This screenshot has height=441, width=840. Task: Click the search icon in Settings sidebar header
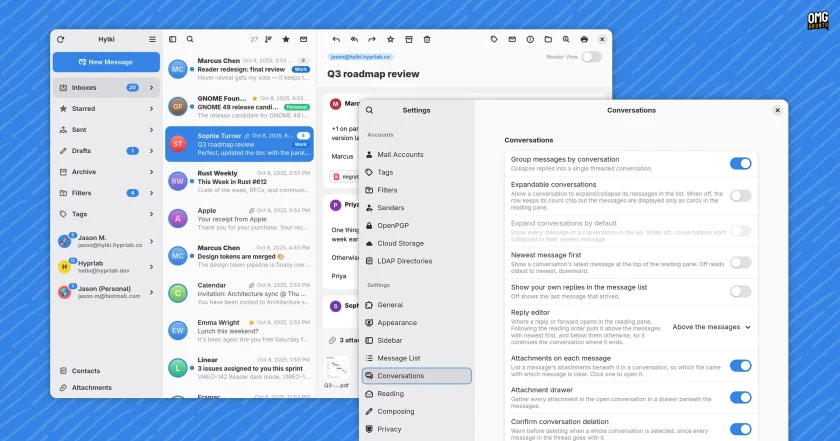(370, 110)
